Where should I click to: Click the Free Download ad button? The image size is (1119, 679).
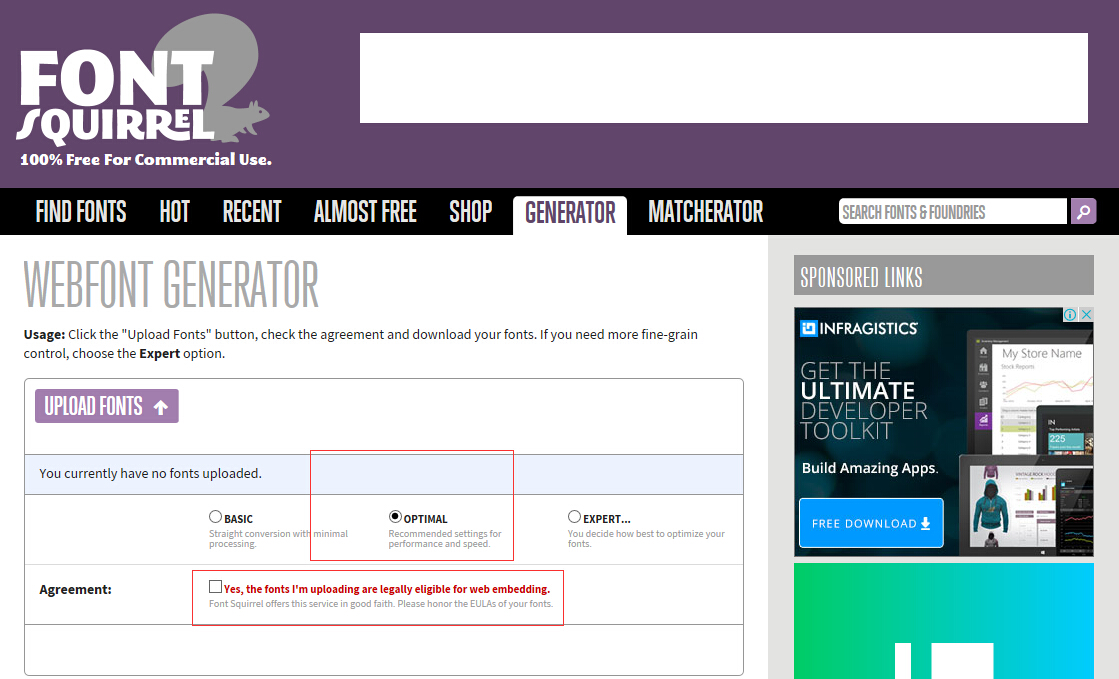pos(871,523)
